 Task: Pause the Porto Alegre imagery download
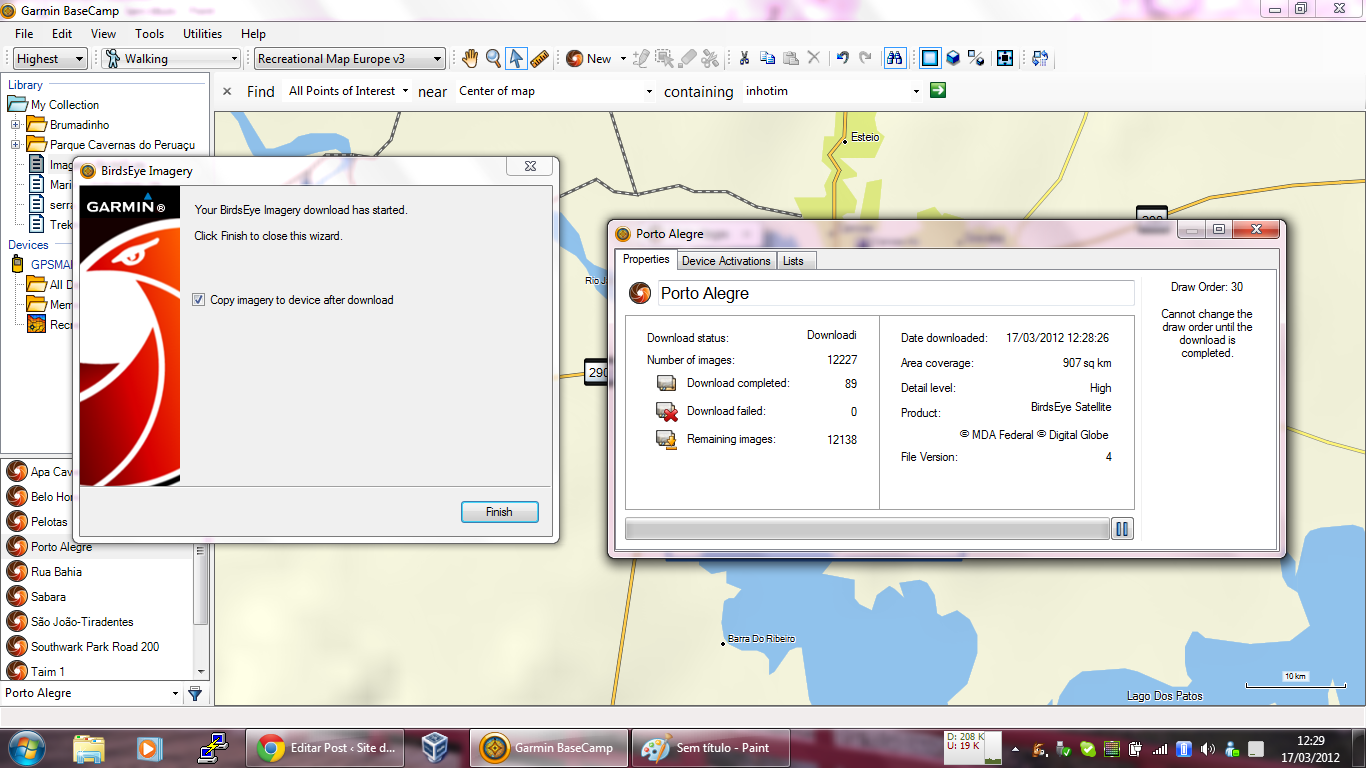point(1122,529)
